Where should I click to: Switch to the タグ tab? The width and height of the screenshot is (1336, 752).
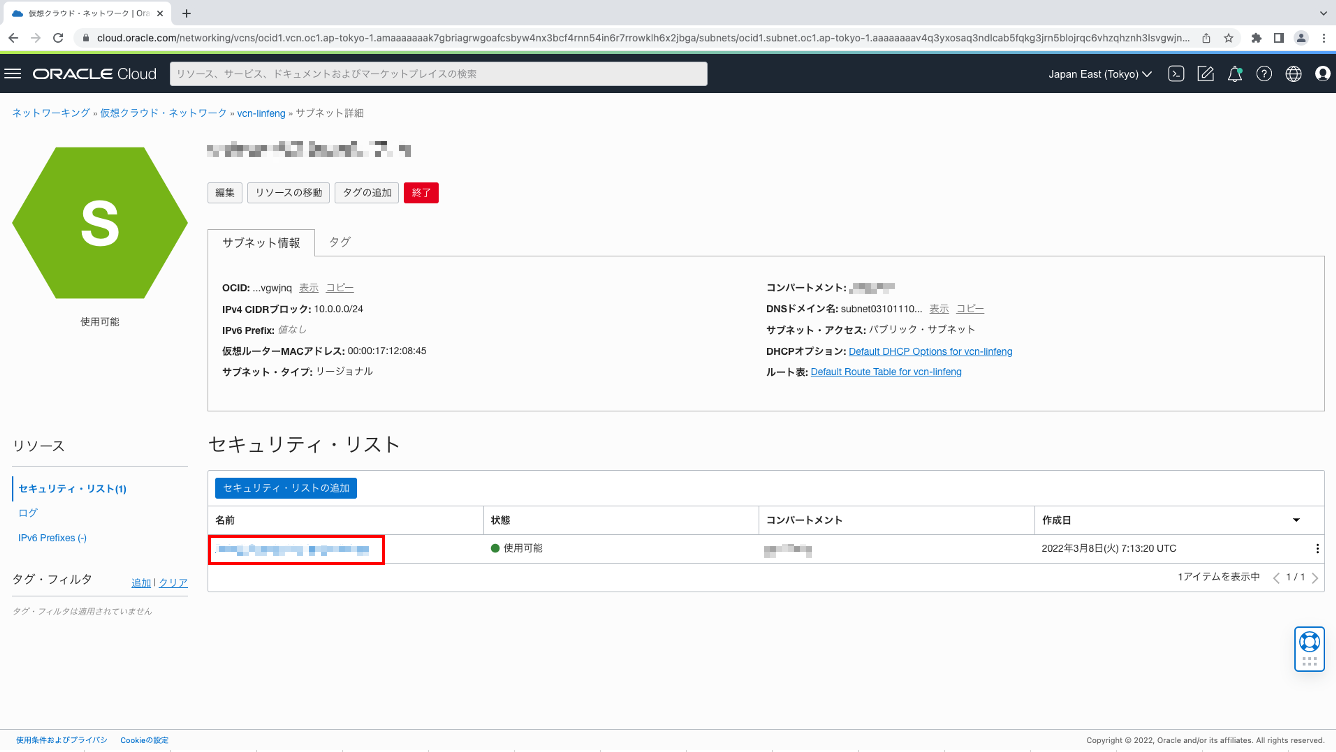click(x=338, y=241)
